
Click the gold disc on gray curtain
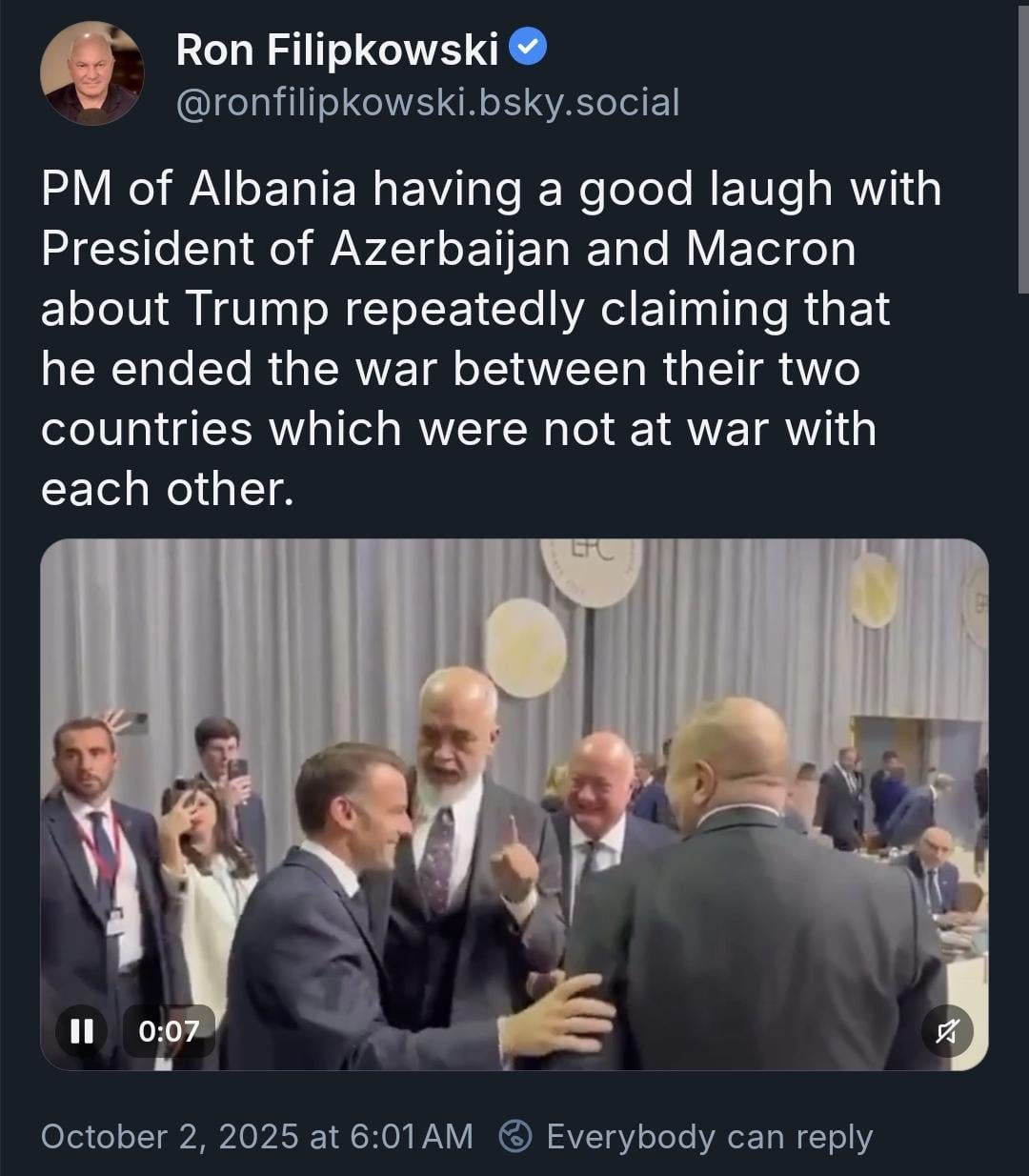click(525, 646)
